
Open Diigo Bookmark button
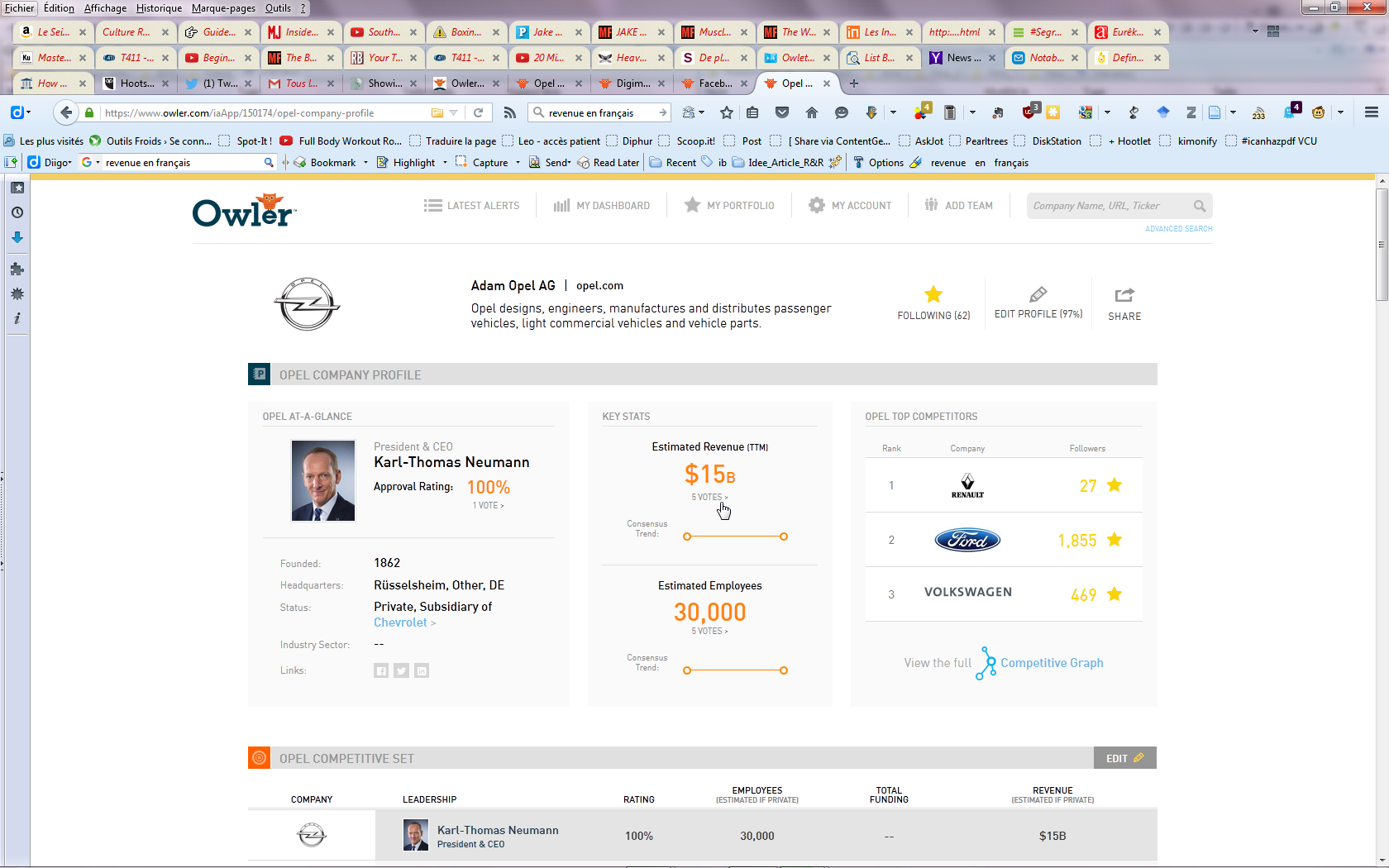(325, 163)
